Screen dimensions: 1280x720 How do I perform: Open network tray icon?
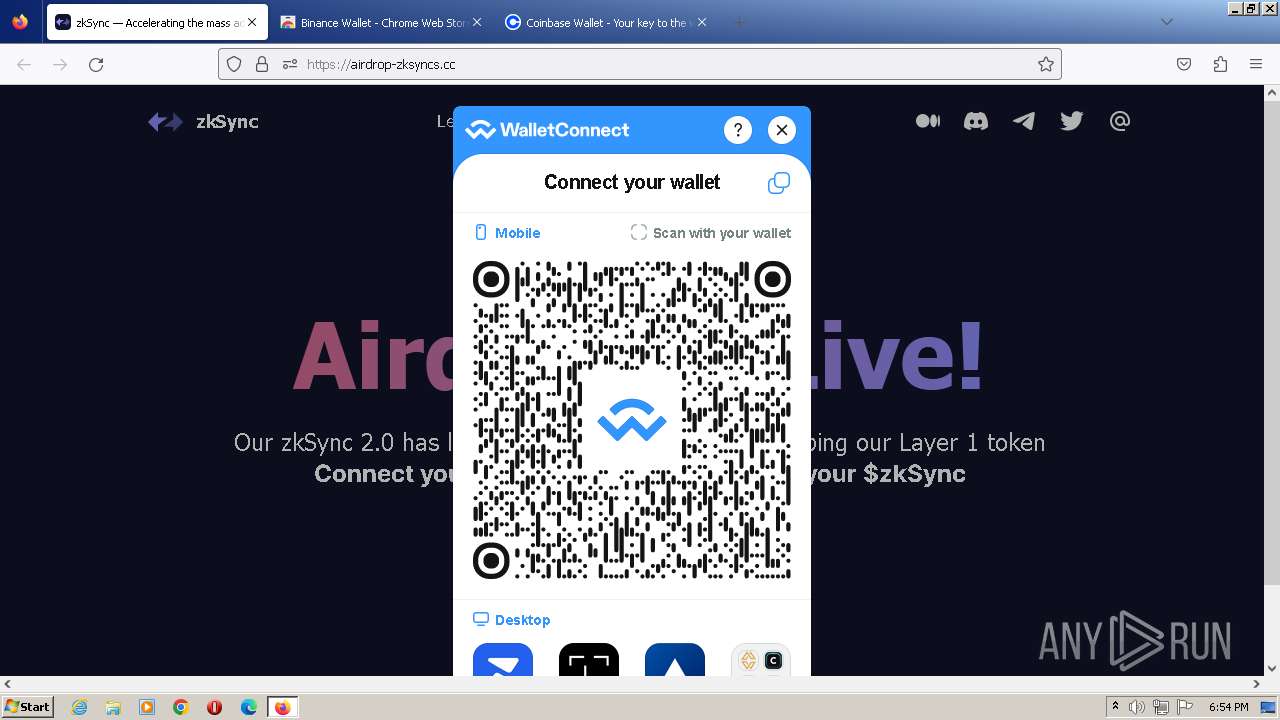click(1161, 707)
